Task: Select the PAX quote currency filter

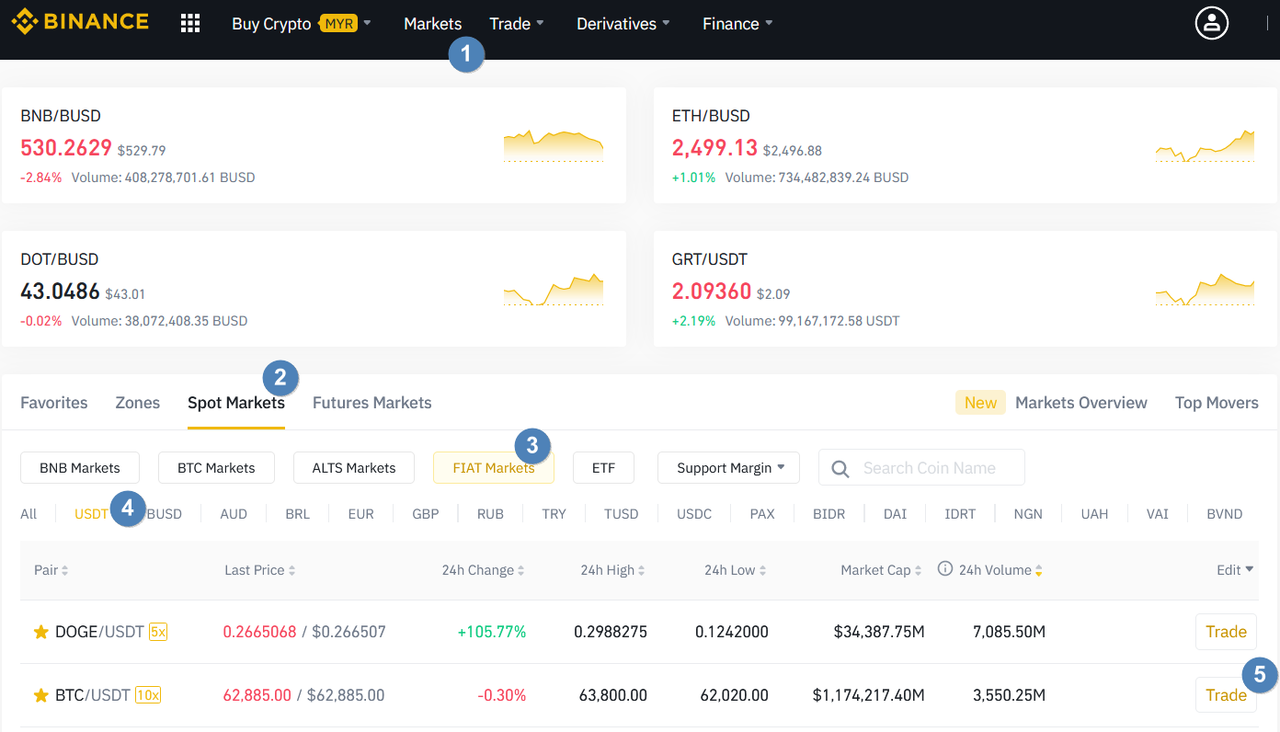Action: (x=762, y=514)
